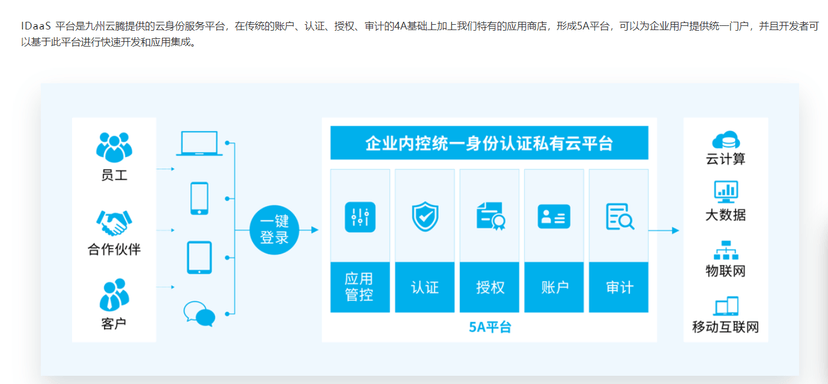
Task: Click the 物联网 label text
Action: tap(726, 271)
